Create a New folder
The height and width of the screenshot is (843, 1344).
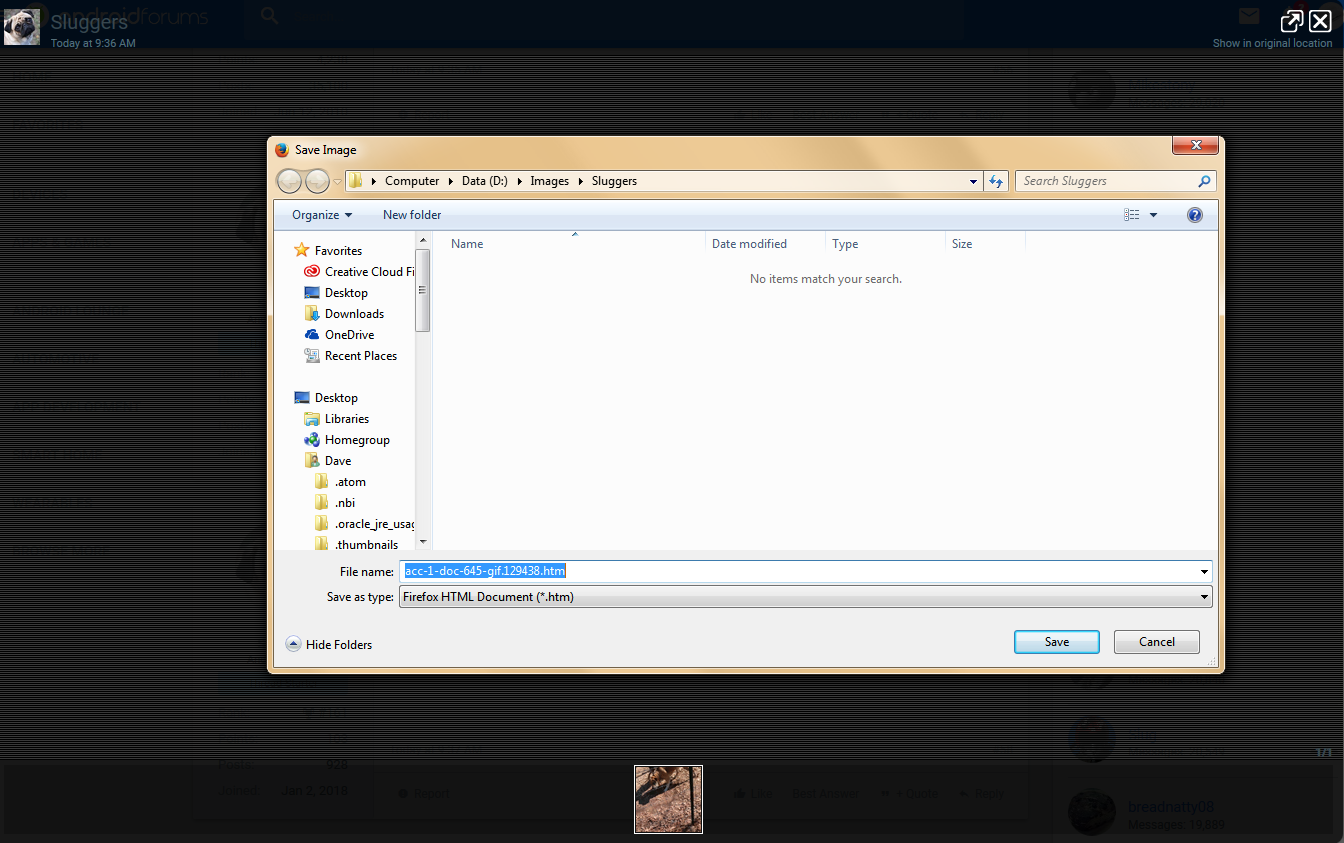tap(412, 215)
